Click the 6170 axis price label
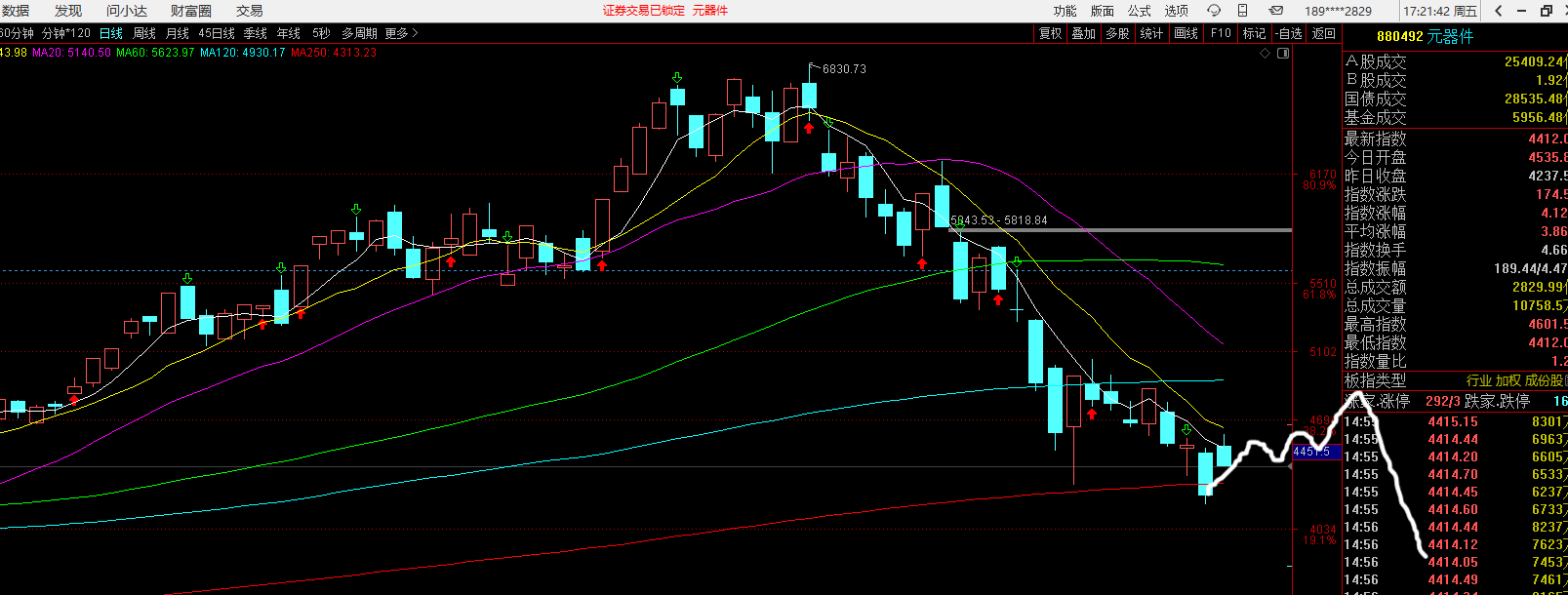 coord(1323,175)
